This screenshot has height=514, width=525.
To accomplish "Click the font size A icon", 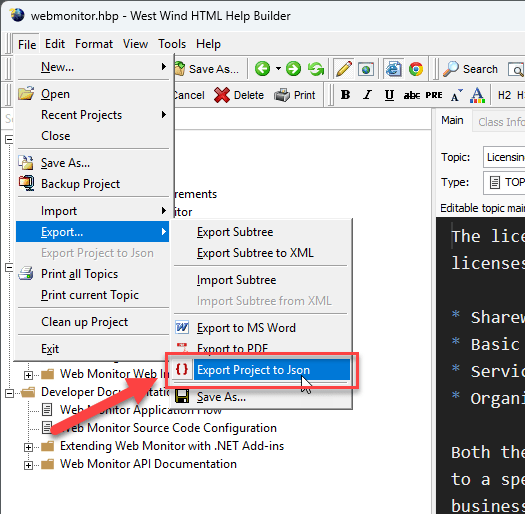I will pos(457,95).
